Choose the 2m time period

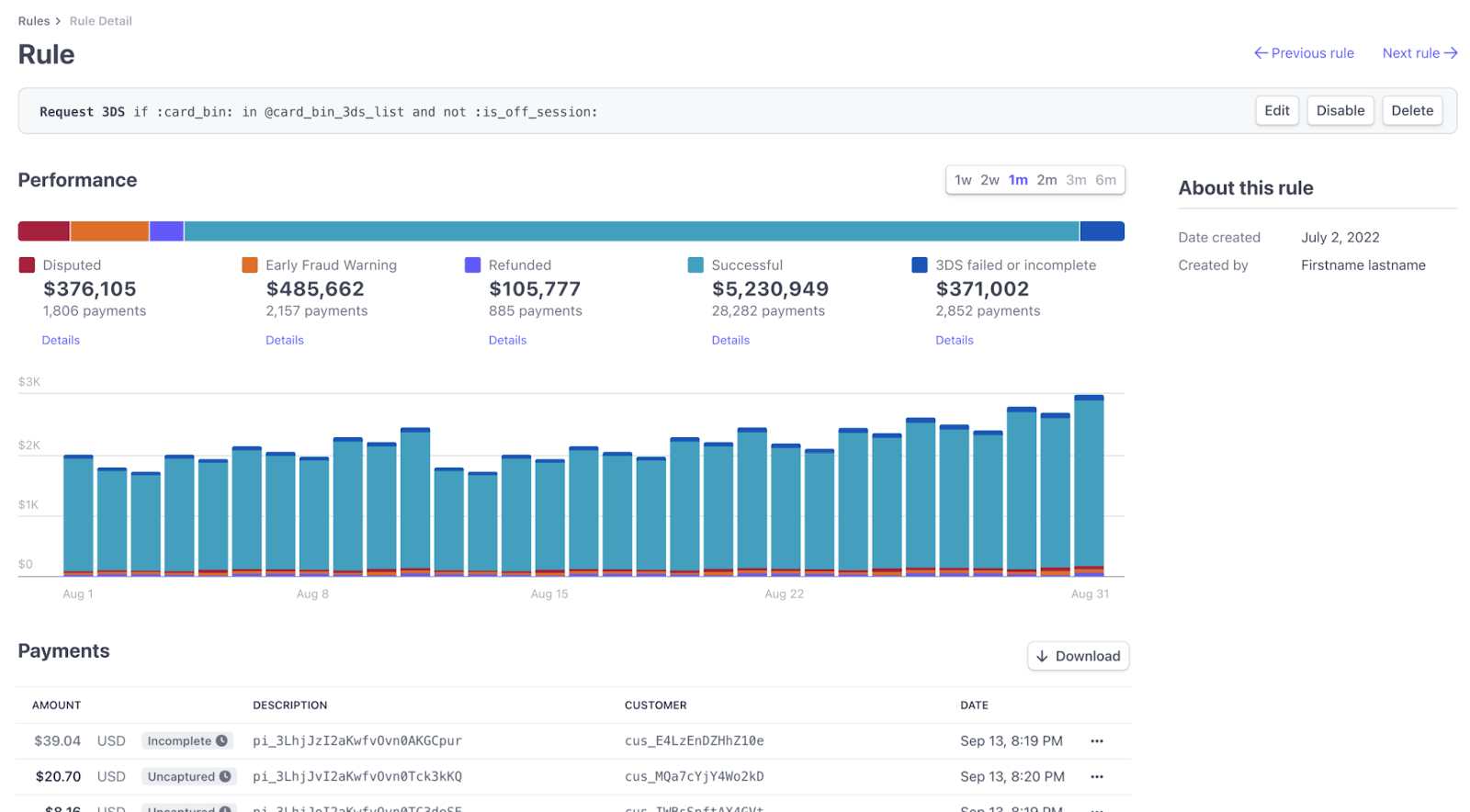(x=1046, y=180)
